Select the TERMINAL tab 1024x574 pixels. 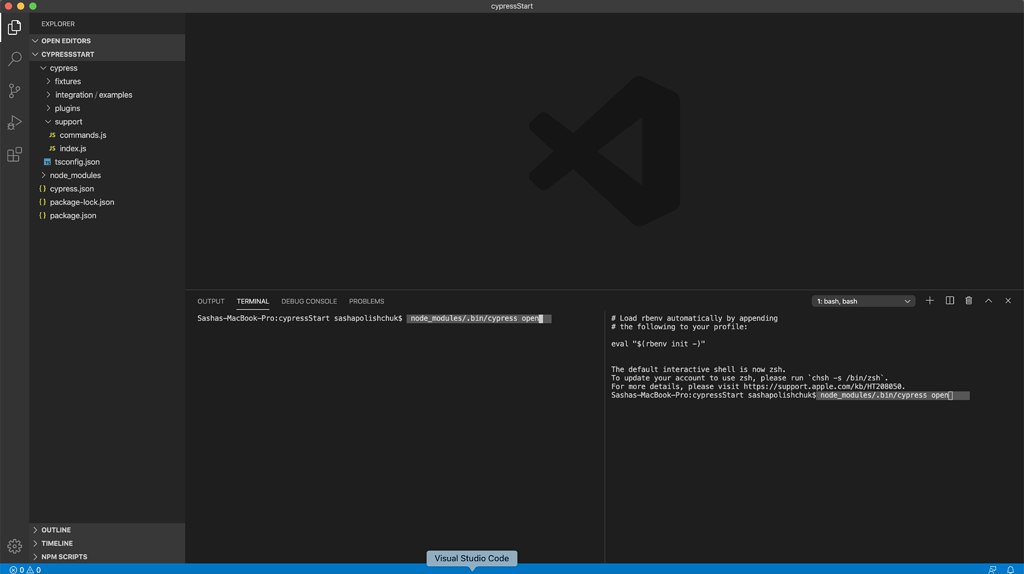coord(253,301)
